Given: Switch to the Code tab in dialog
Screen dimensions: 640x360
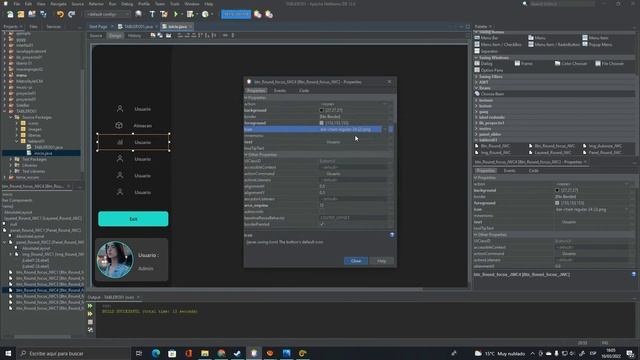Looking at the screenshot, I should (x=304, y=91).
